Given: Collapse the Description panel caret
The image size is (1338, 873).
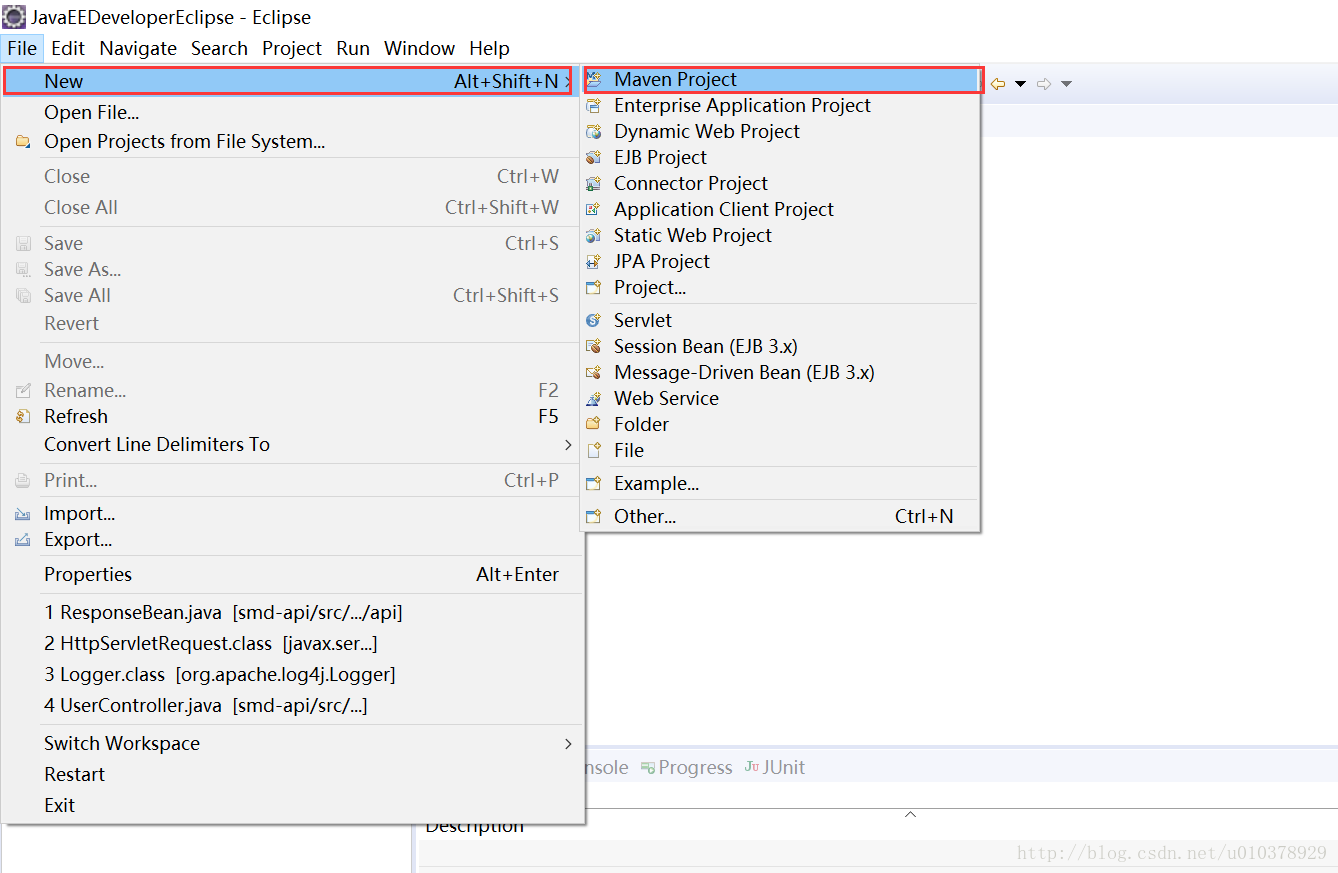Looking at the screenshot, I should pyautogui.click(x=910, y=815).
